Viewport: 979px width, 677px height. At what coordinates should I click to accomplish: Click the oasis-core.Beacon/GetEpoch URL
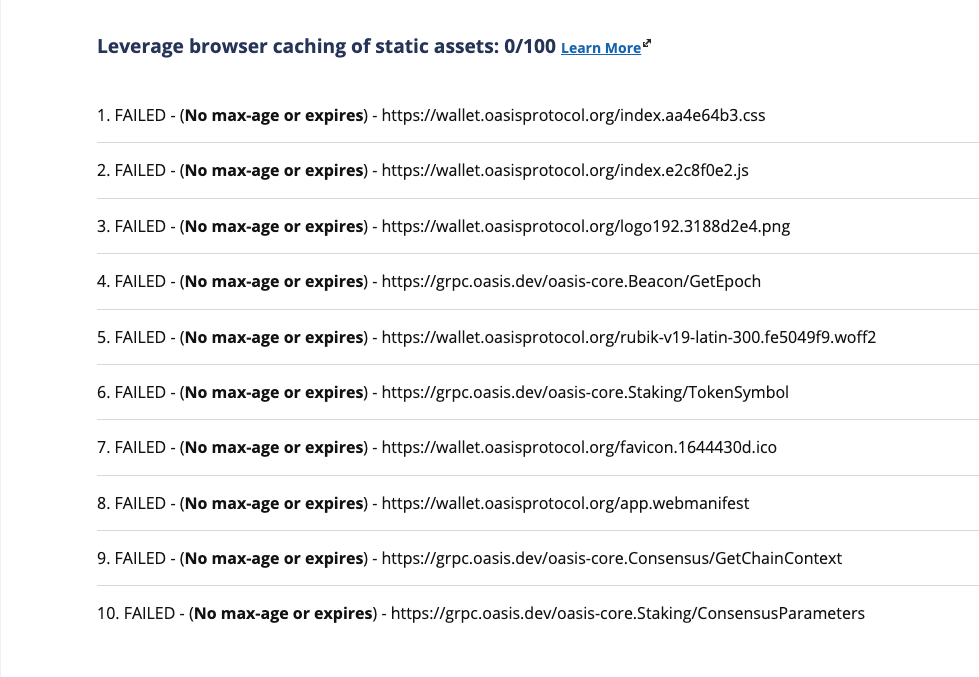(571, 282)
